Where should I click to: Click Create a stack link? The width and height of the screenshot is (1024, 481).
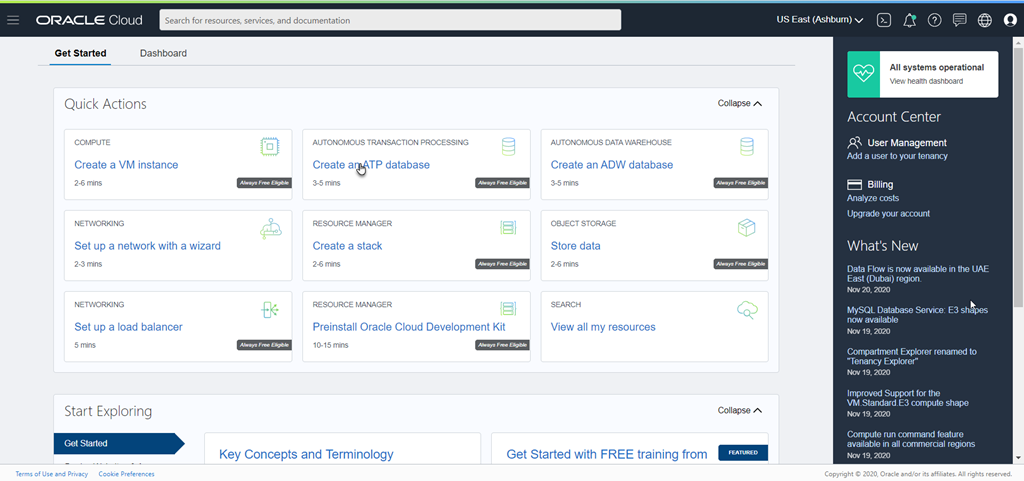[347, 246]
